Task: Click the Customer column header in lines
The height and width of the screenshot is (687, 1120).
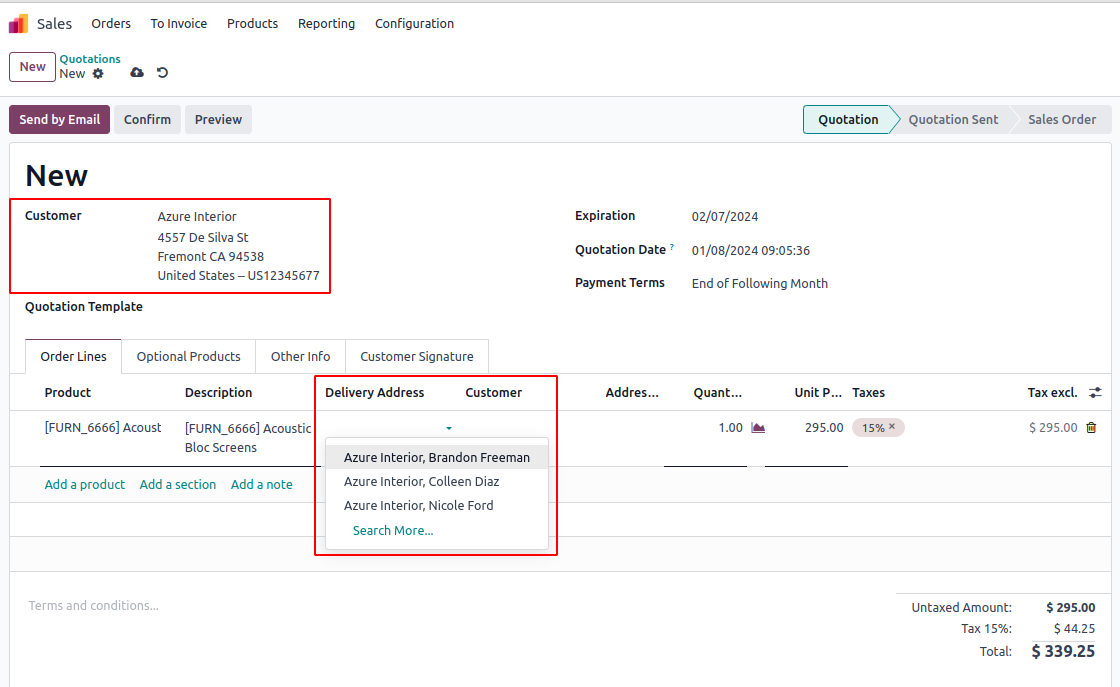Action: click(493, 392)
